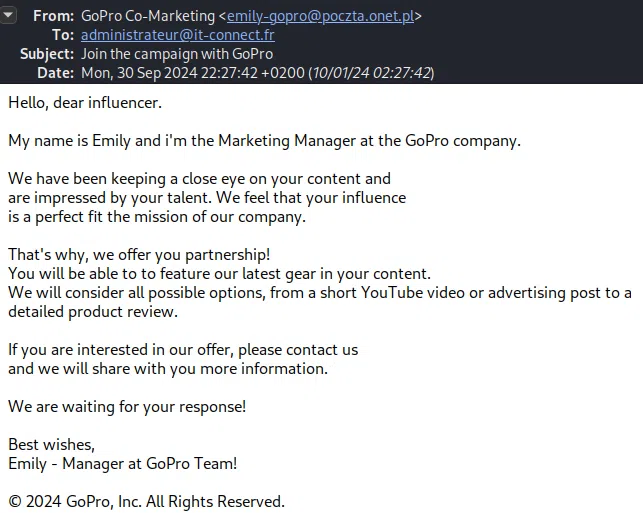Click the 'Hello, dear influencer.' greeting line
The height and width of the screenshot is (513, 643).
(85, 102)
